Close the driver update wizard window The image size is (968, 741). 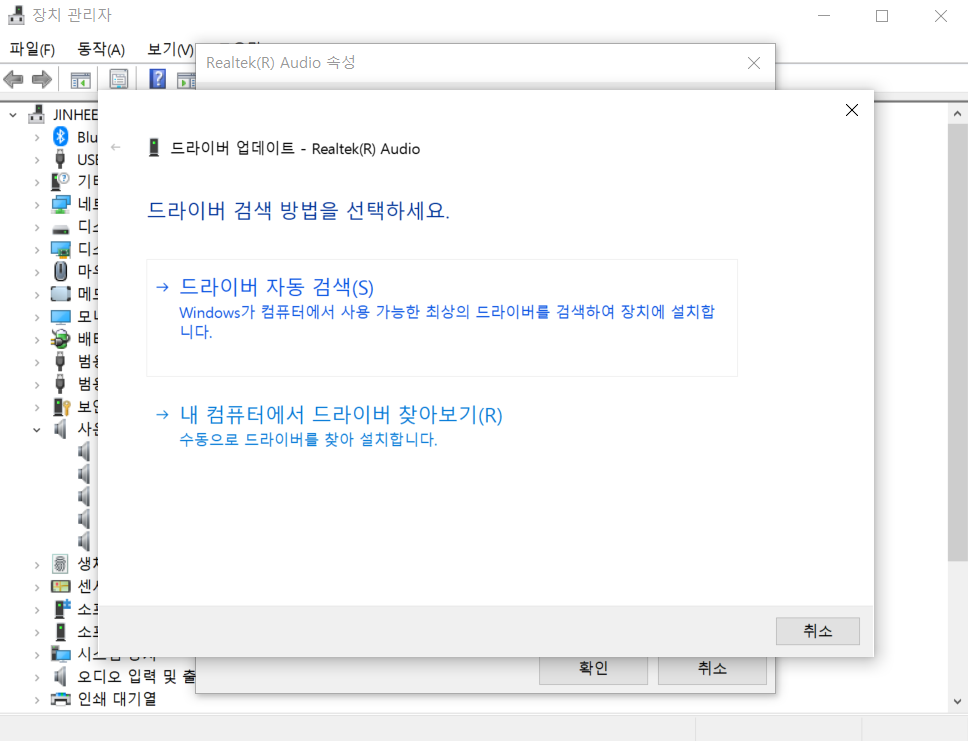click(851, 110)
